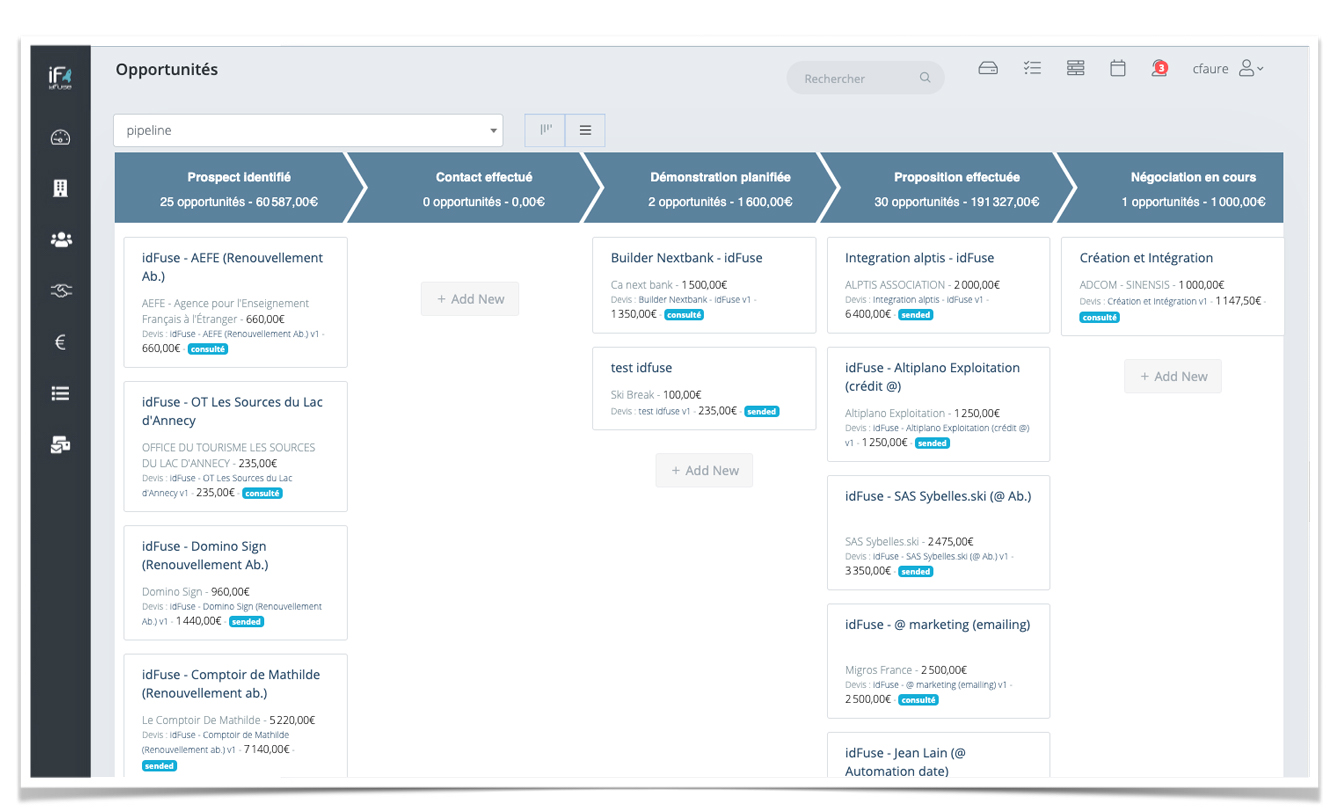Click the Création et Intégration v1 quote
Viewport: 1340px width, 810px height.
coord(1157,301)
